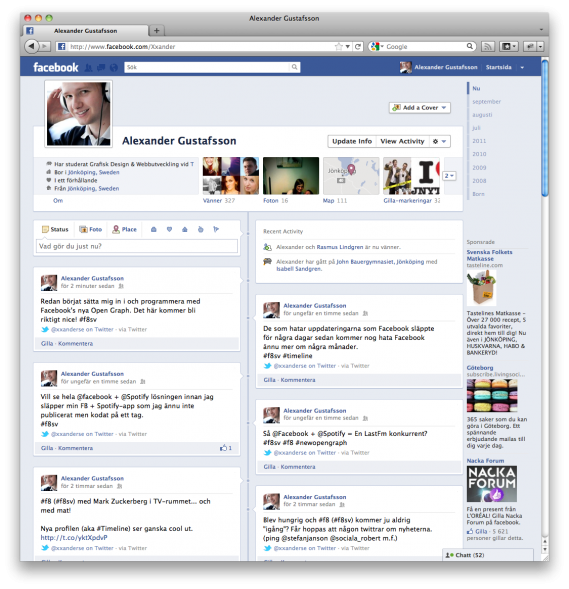
Task: Select the Status tab in composer
Action: (55, 229)
